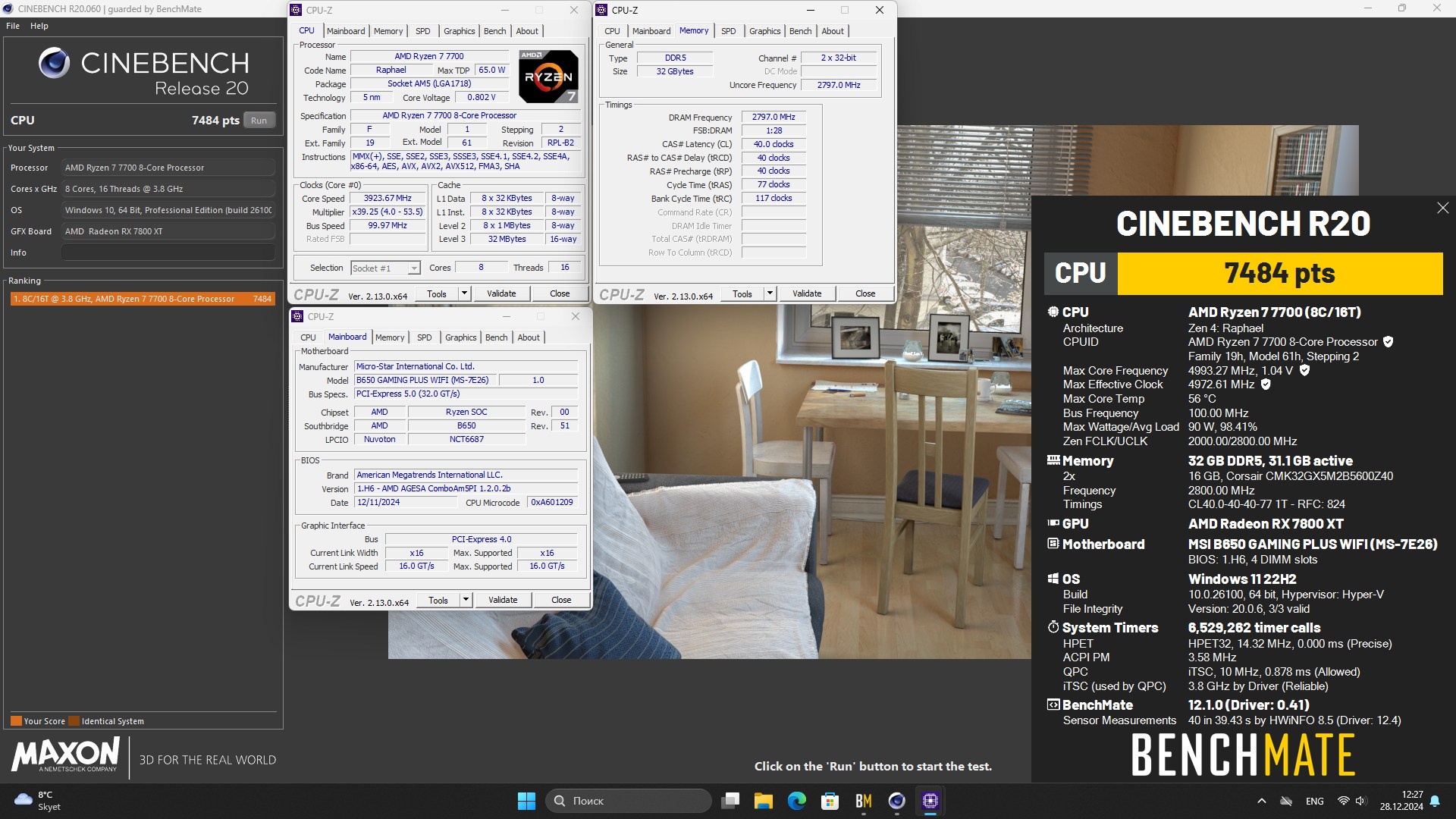Click Validate in Mainboard CPU-Z window
Screen dimensions: 1456x819
coord(503,600)
